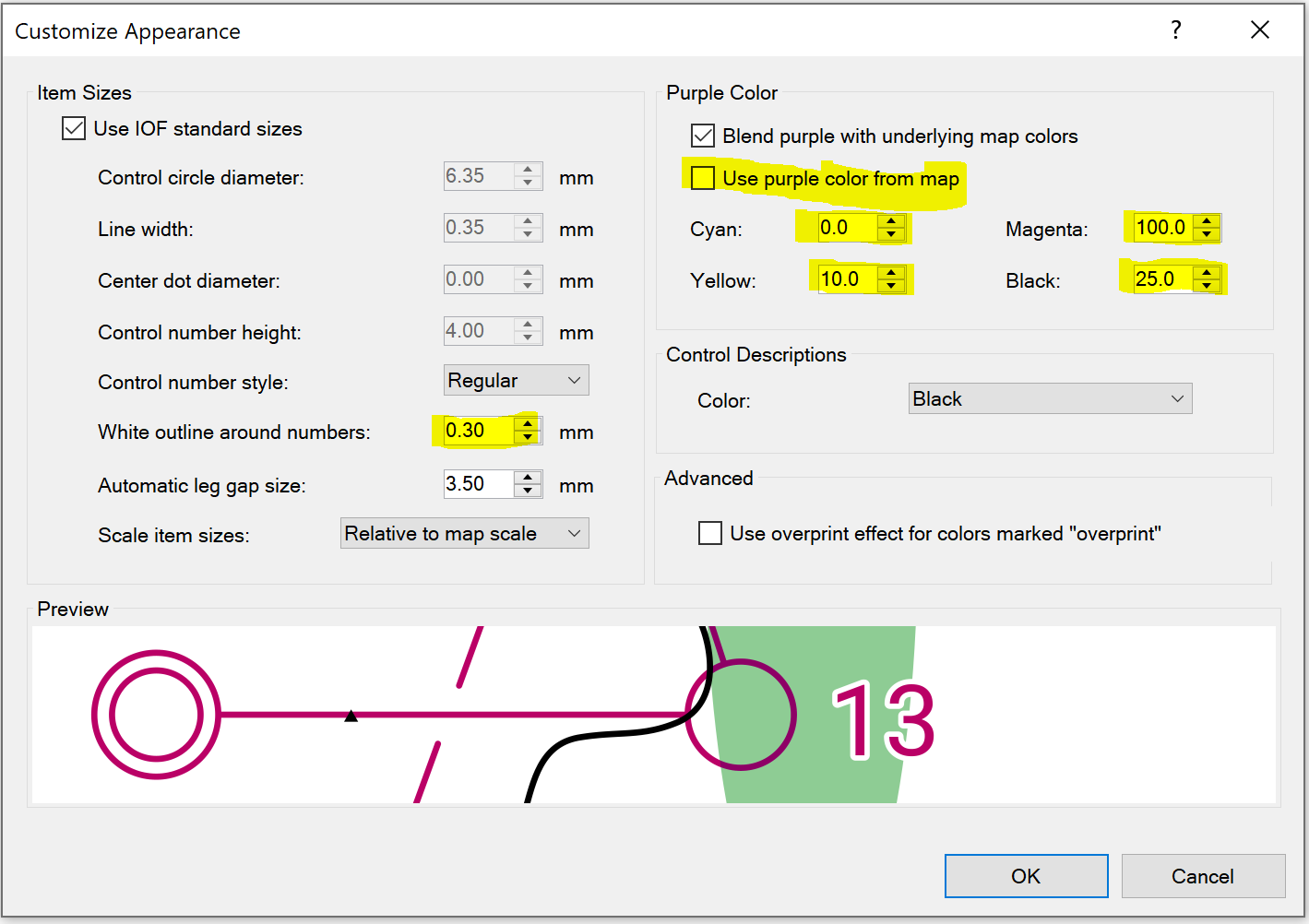Viewport: 1309px width, 924px height.
Task: Click the OK button
Action: pyautogui.click(x=1026, y=876)
